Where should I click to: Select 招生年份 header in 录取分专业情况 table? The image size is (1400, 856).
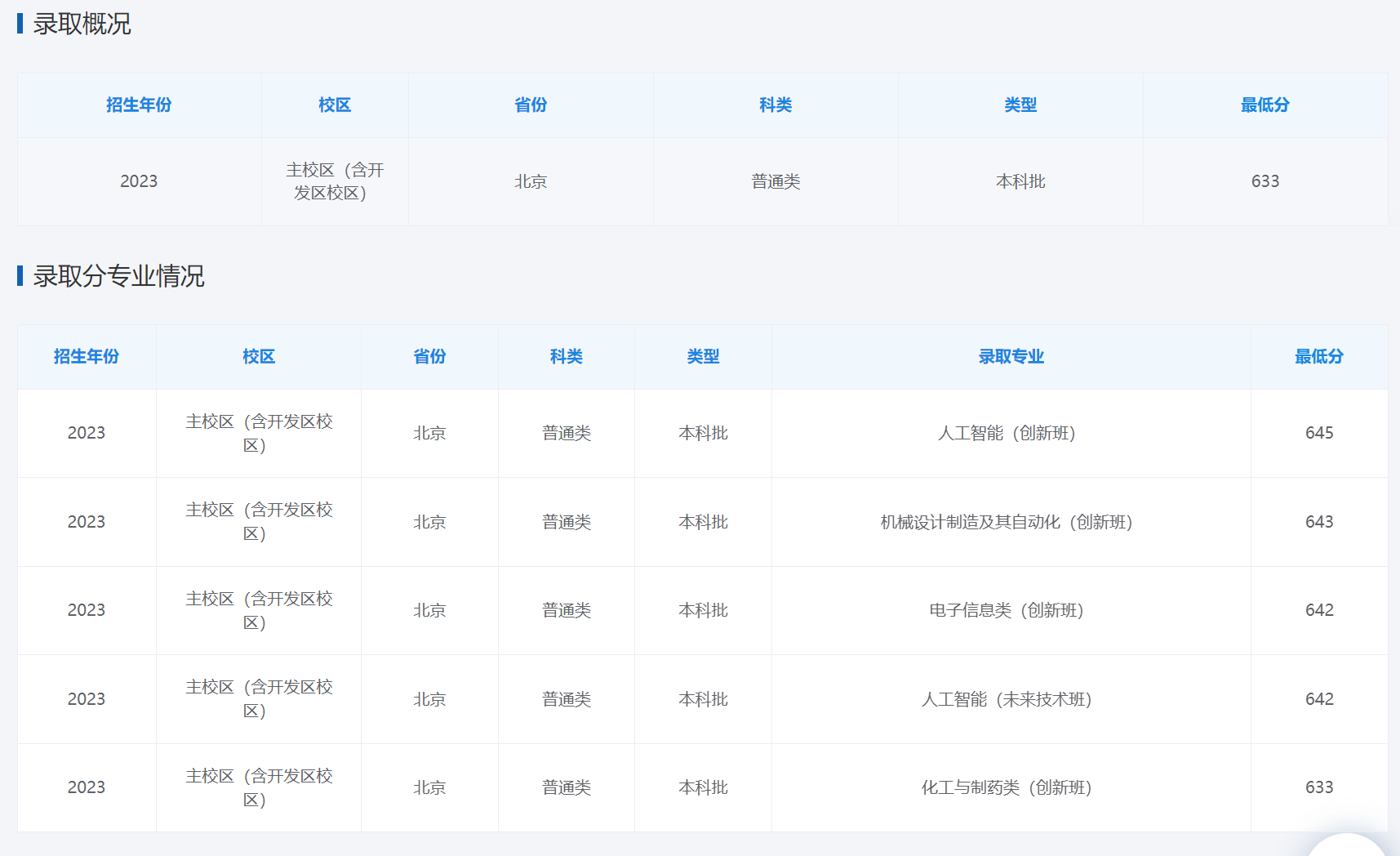pyautogui.click(x=87, y=357)
